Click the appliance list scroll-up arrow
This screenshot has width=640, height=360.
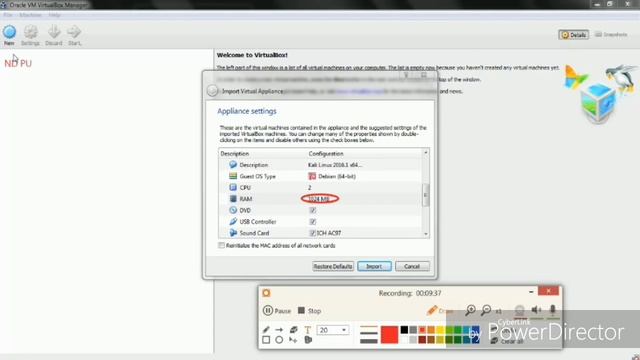(x=426, y=153)
